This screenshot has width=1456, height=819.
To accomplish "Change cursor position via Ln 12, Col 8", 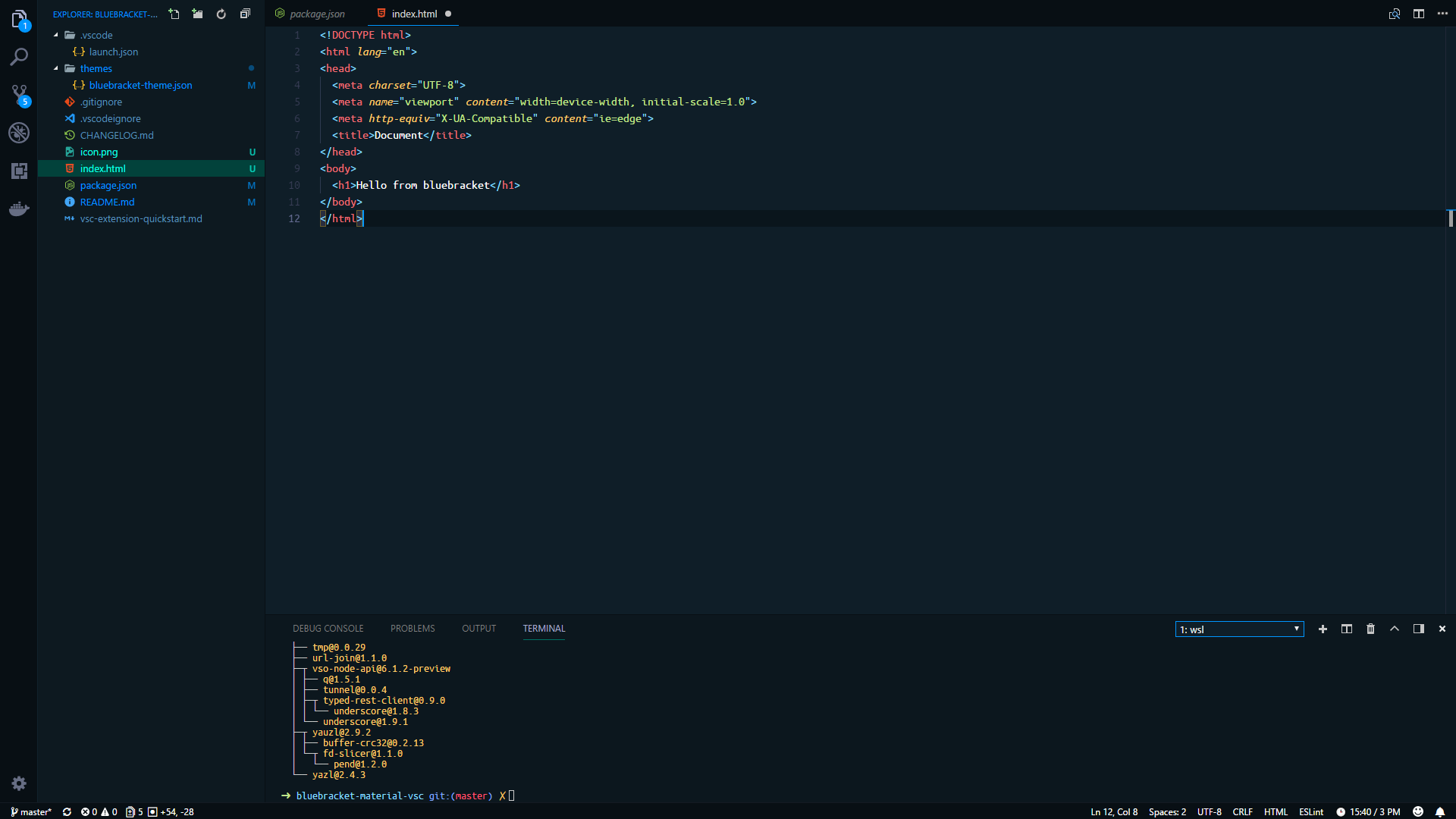I will 1114,811.
